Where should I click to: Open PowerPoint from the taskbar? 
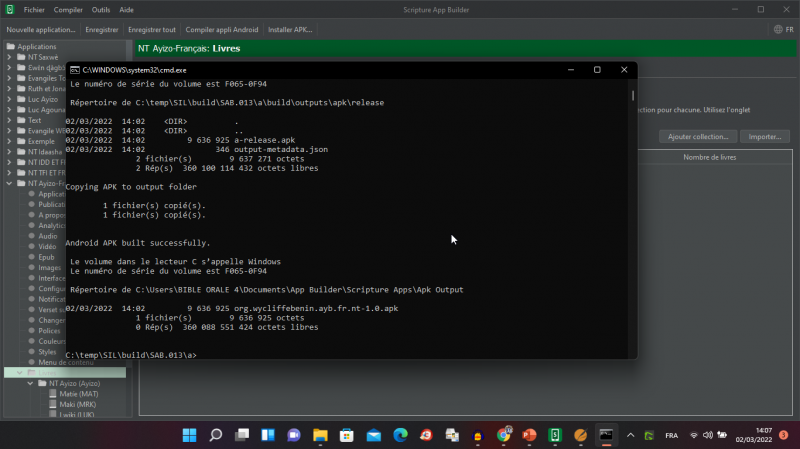click(x=529, y=435)
